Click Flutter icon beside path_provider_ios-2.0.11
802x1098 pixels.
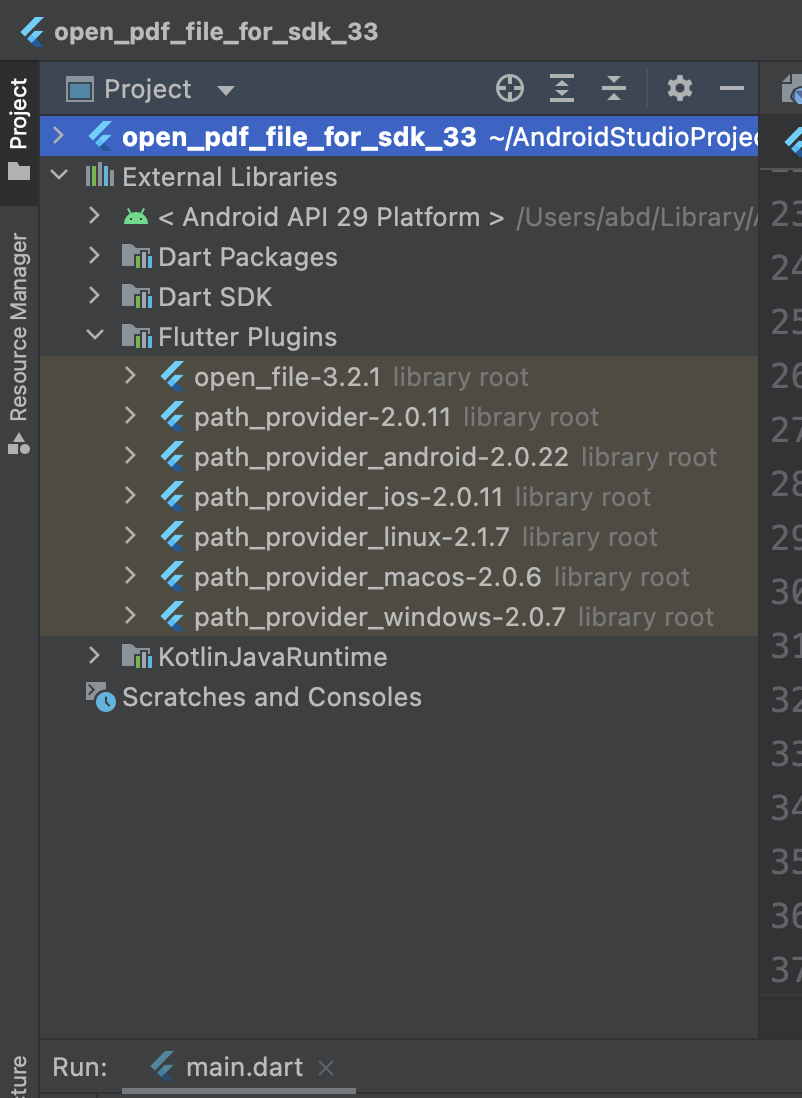(172, 496)
